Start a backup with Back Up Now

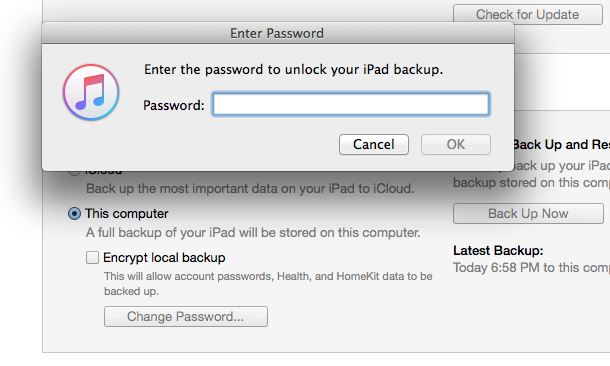coord(528,214)
